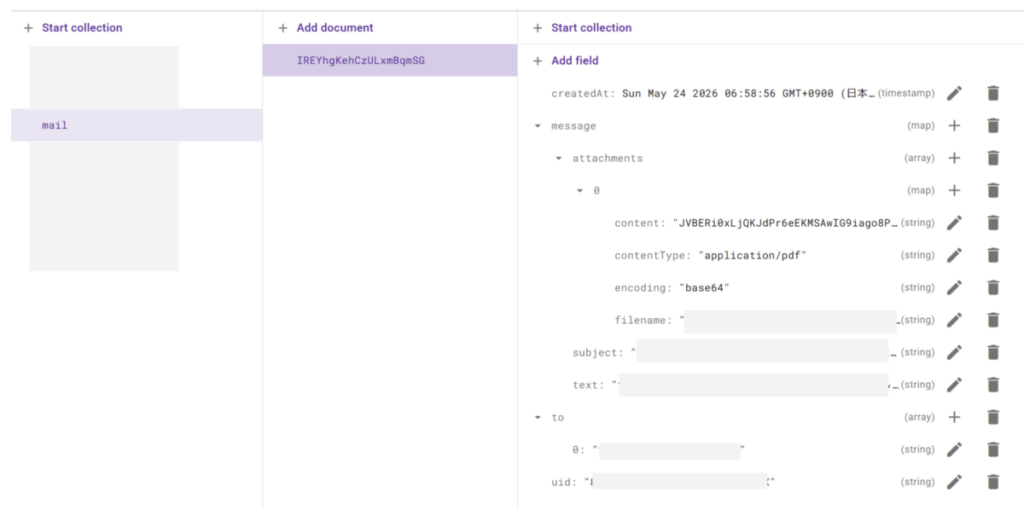Delete the encoding field
The height and width of the screenshot is (521, 1024).
[993, 288]
